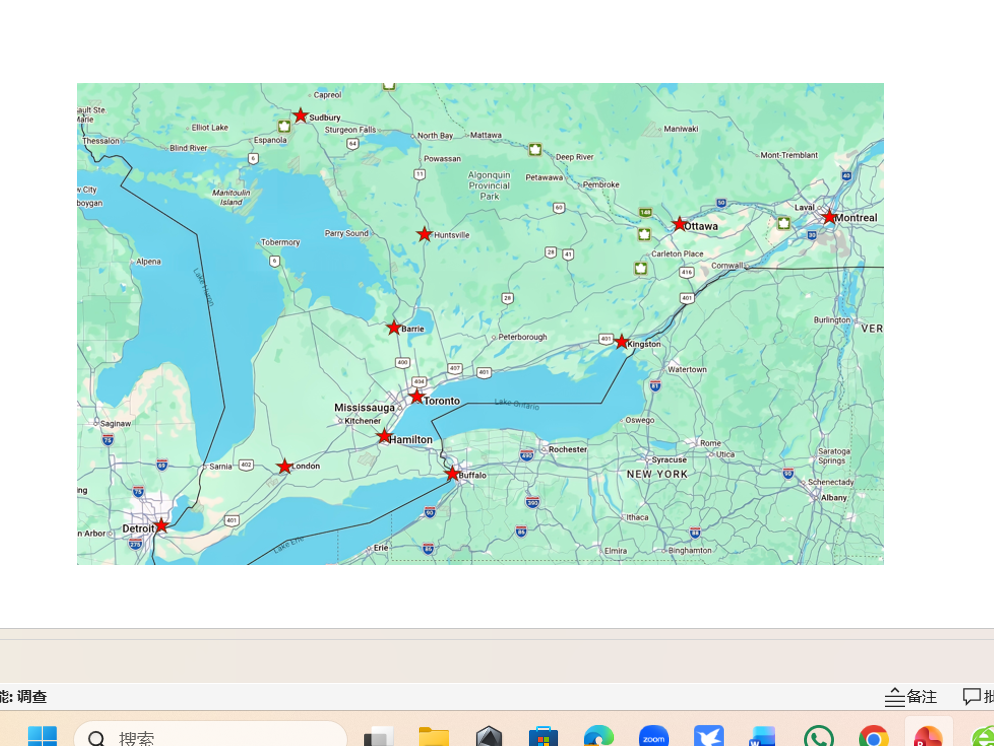Click the red star at Toronto

[417, 396]
